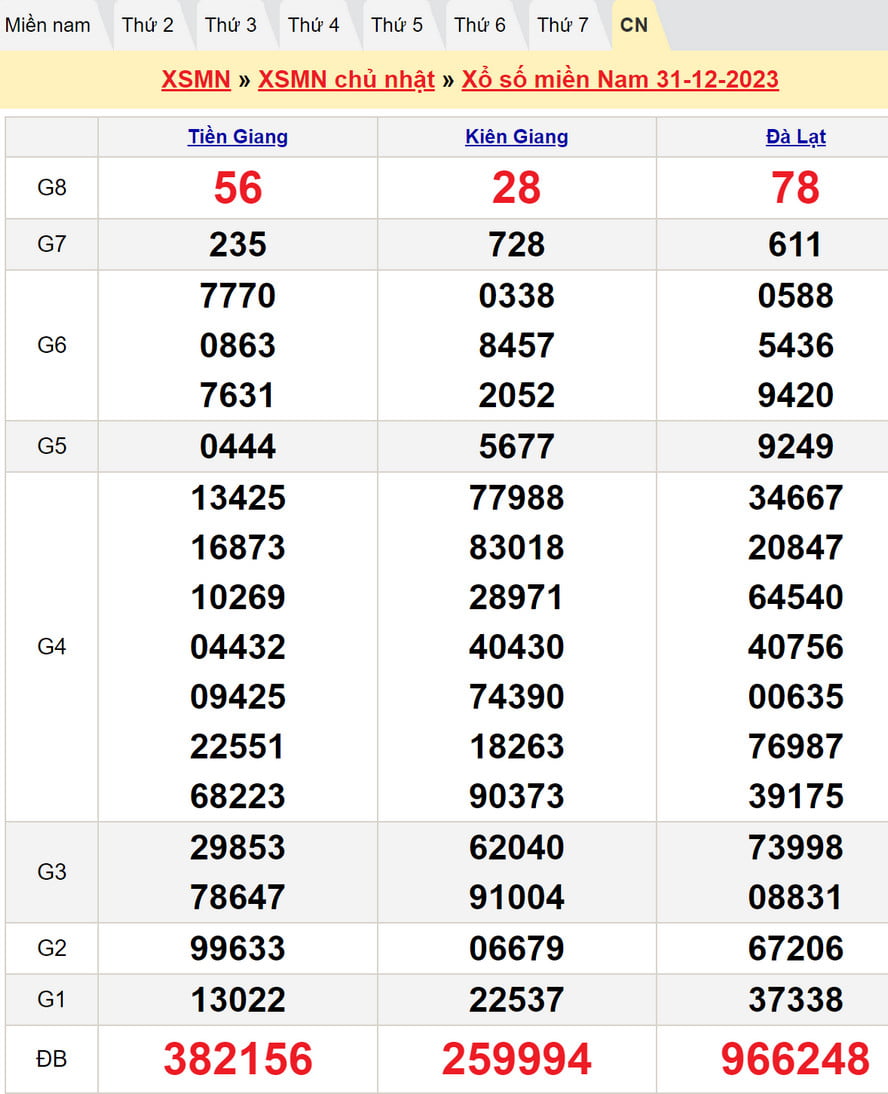Open Xổ số miền Nam 31-12-2023 link

click(x=620, y=80)
